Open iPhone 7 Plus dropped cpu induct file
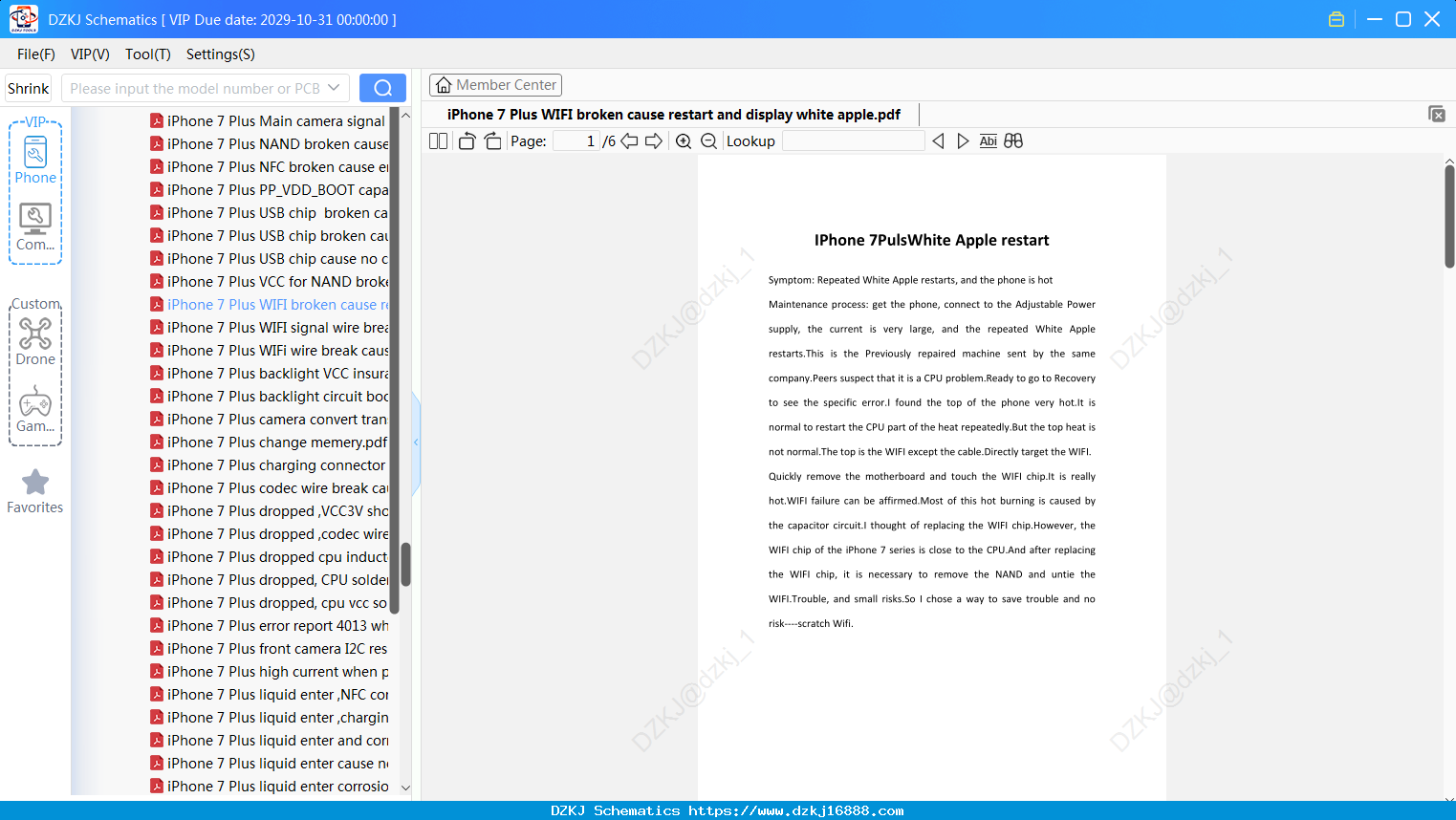 tap(270, 557)
